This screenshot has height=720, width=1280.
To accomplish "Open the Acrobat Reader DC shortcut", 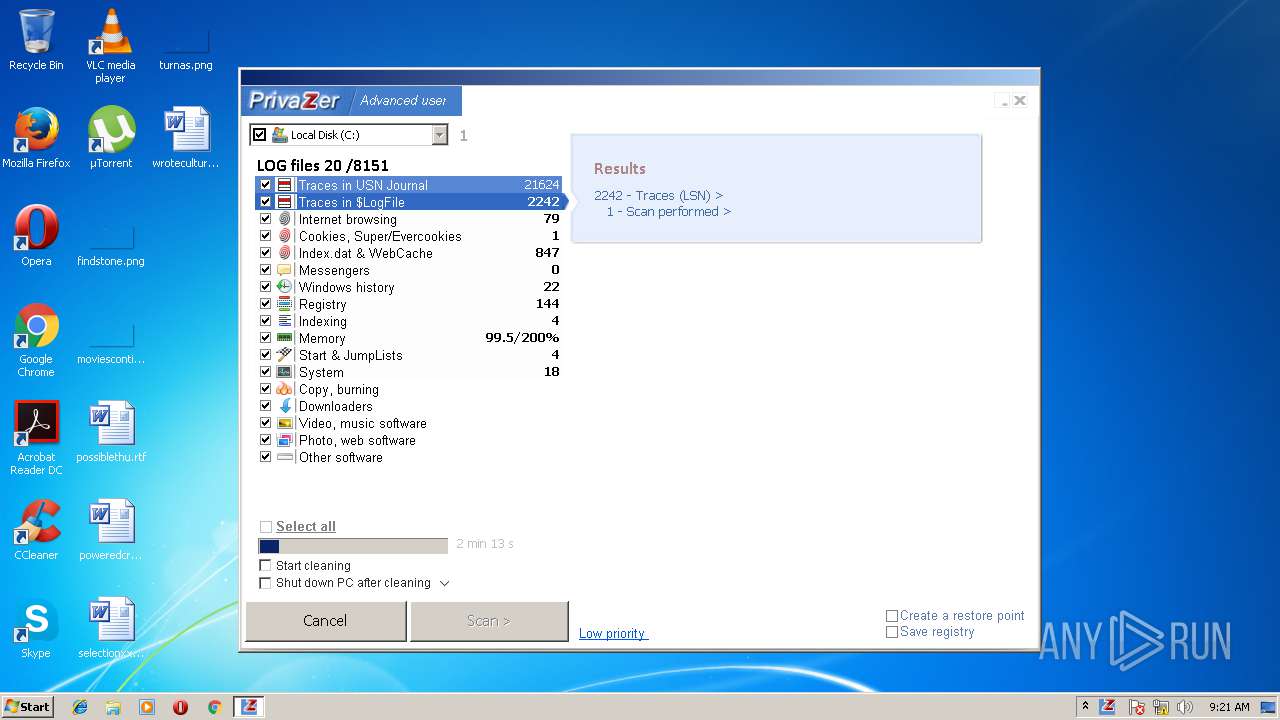I will [x=36, y=439].
